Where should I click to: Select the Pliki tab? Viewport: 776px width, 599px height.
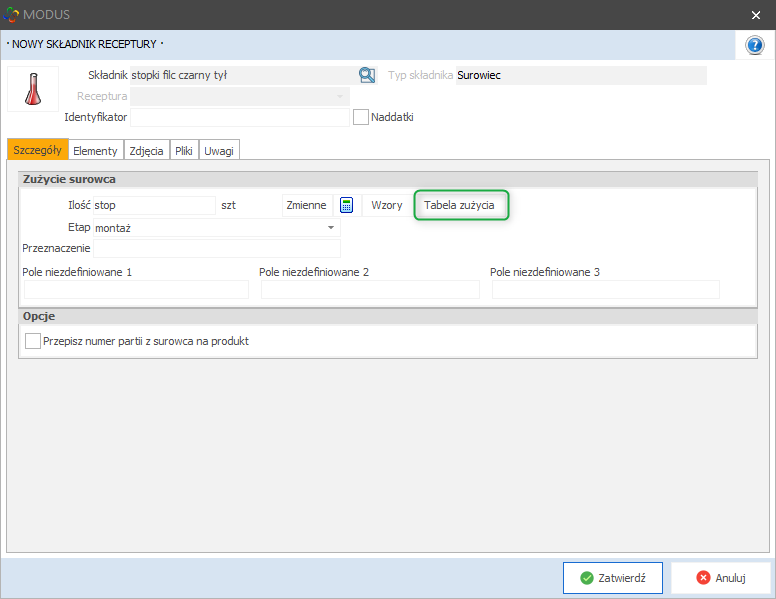[184, 150]
